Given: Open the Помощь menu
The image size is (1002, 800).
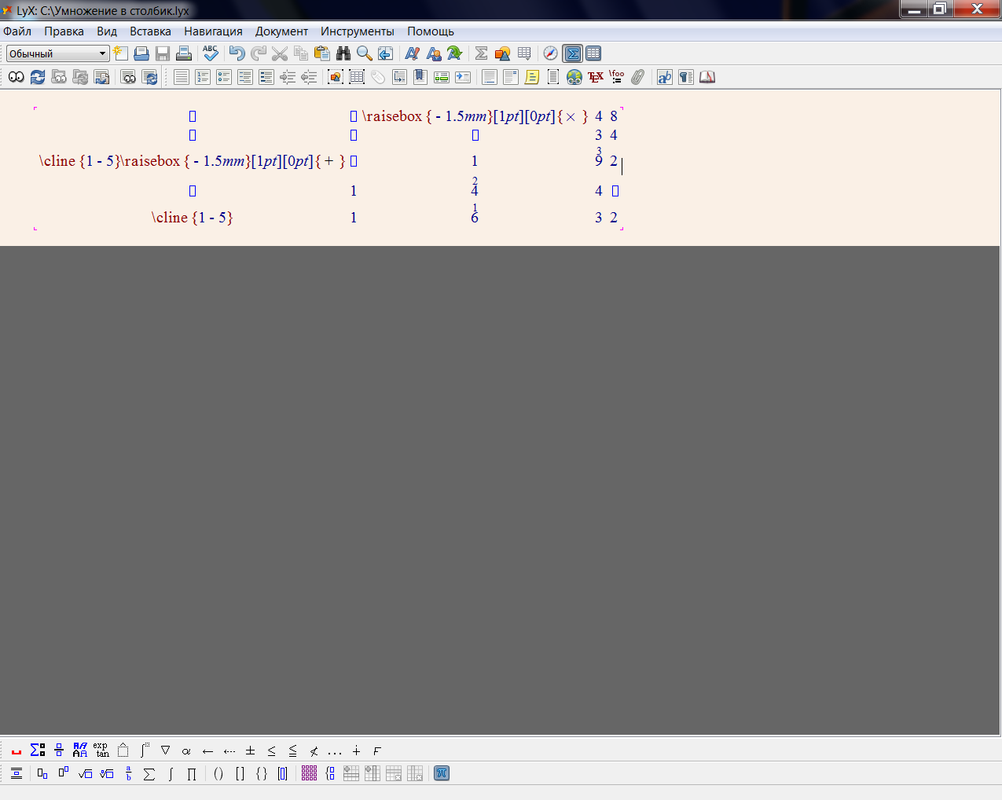Looking at the screenshot, I should (x=431, y=31).
